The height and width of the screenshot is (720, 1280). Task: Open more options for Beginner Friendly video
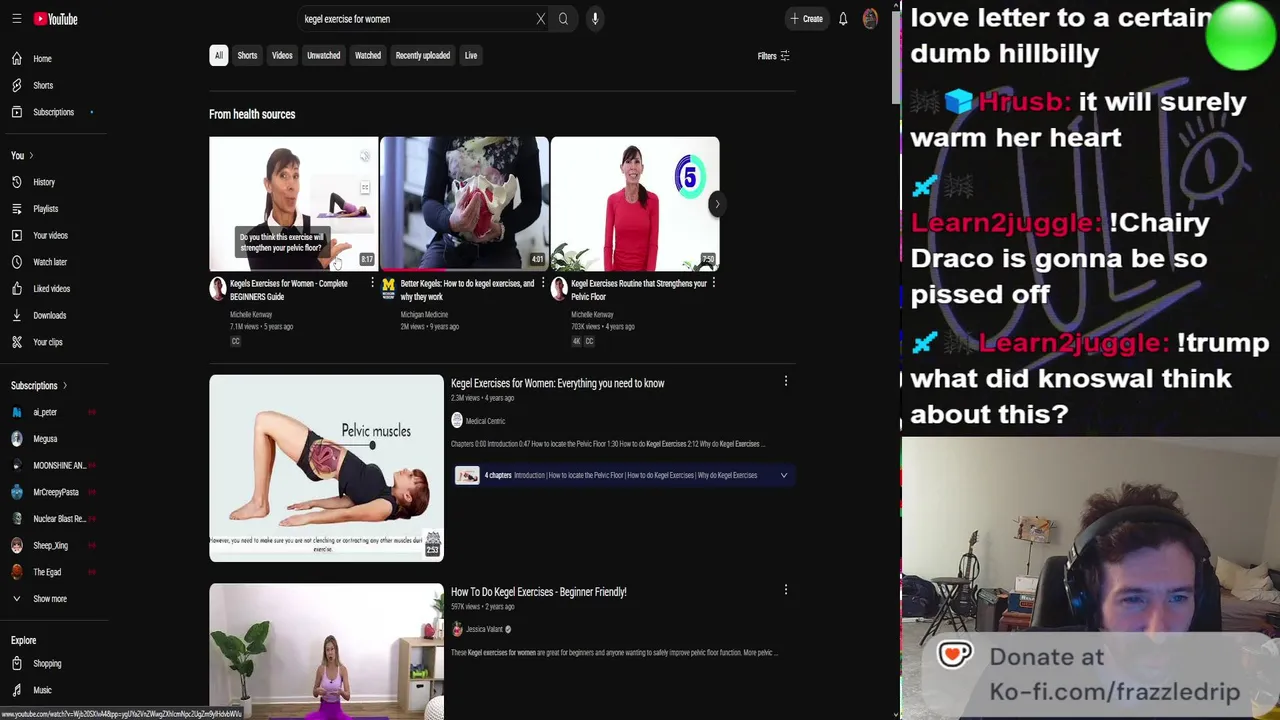coord(786,590)
